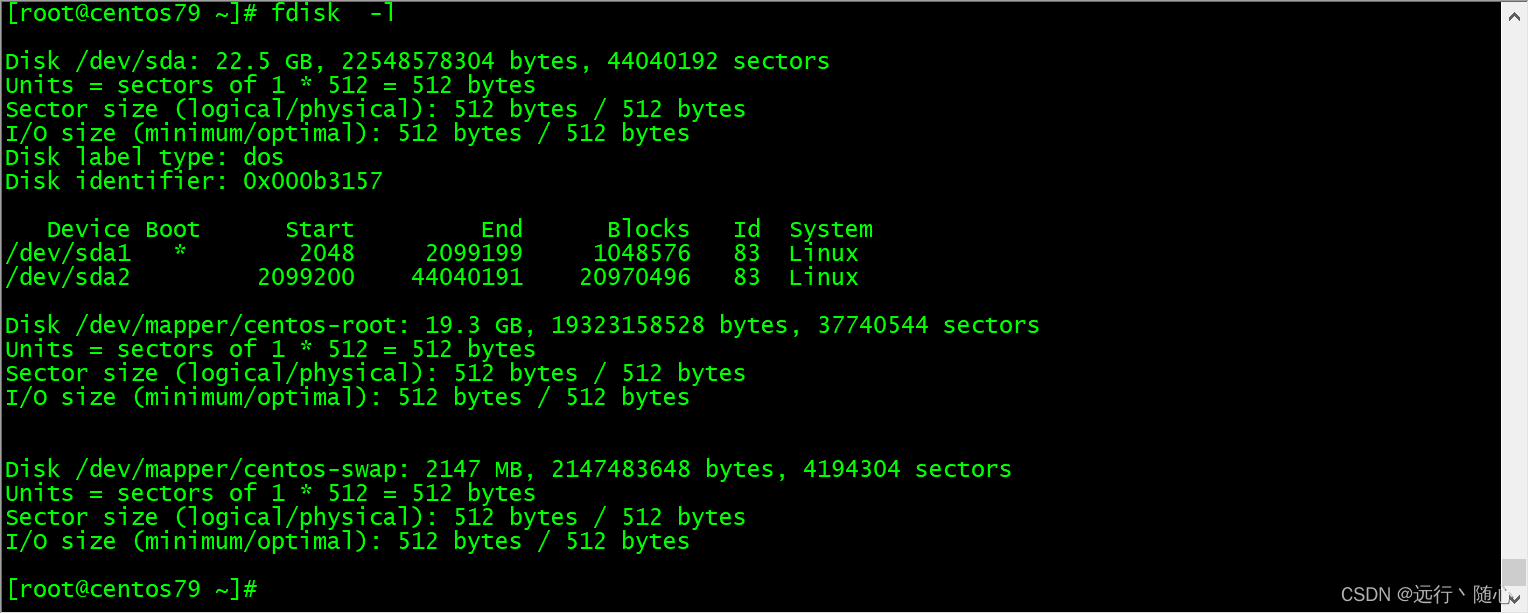Click the '/dev/mapper/centos-swap' disk line
This screenshot has width=1529, height=614.
point(508,470)
